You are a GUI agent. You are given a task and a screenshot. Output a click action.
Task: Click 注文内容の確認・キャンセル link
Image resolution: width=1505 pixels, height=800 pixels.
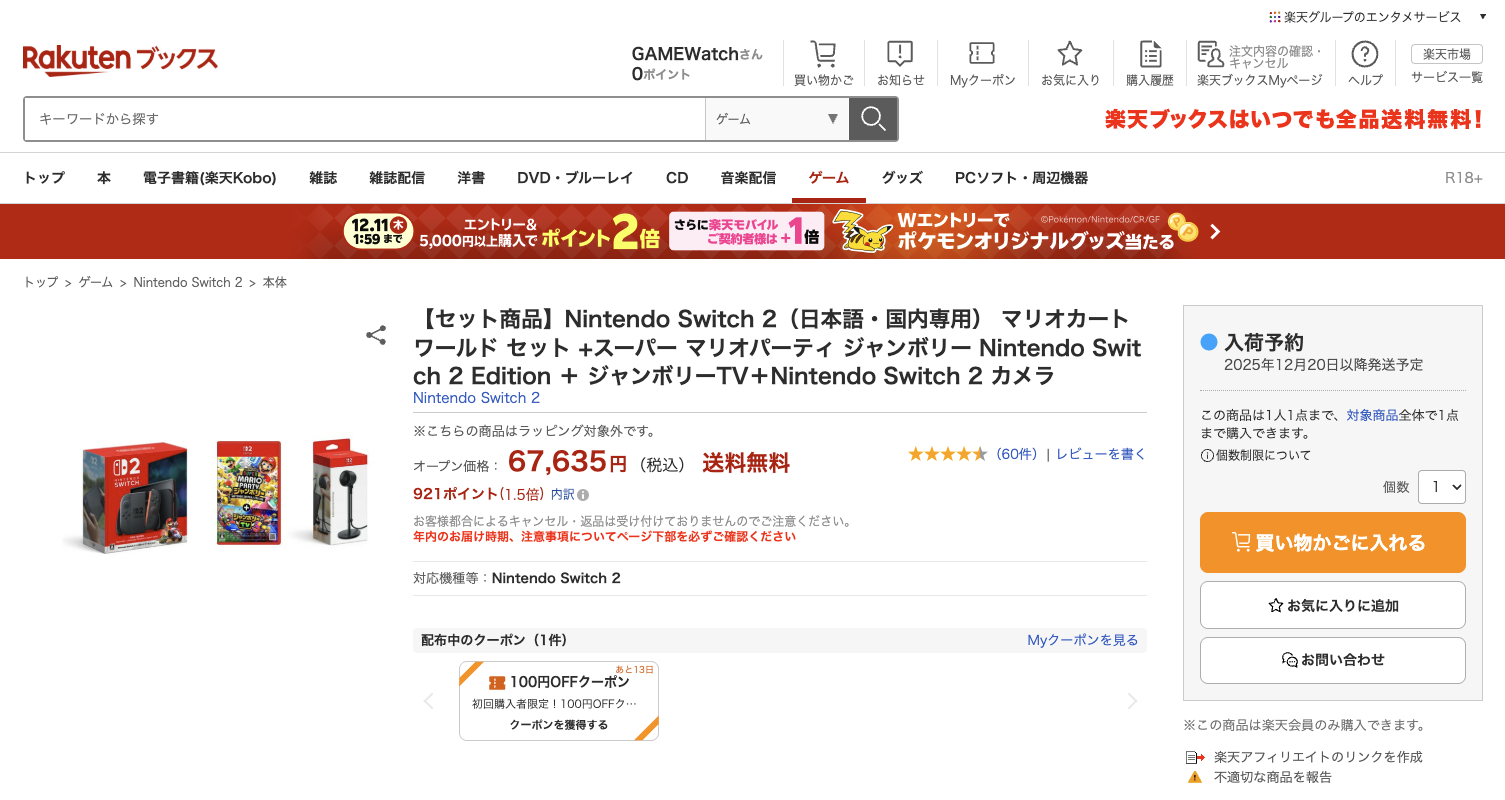[1276, 56]
